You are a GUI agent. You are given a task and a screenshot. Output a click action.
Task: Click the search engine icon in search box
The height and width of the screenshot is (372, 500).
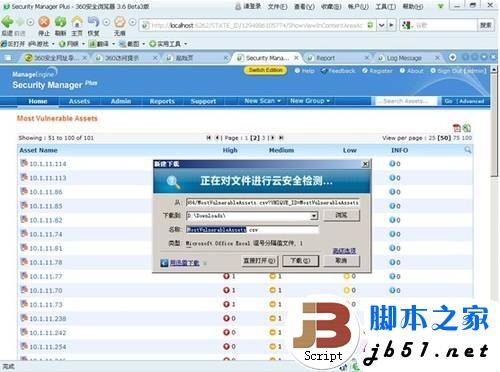(406, 25)
